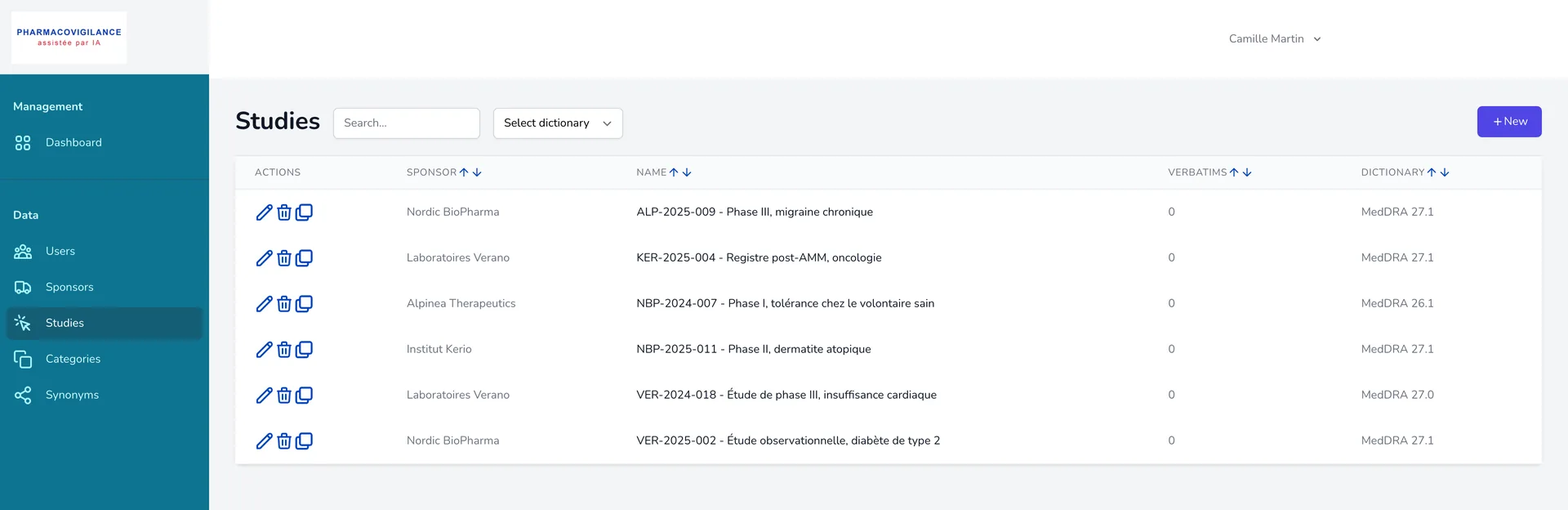The width and height of the screenshot is (1568, 510).
Task: Duplicate the KER-2025-004 study using copy icon
Action: coord(304,258)
